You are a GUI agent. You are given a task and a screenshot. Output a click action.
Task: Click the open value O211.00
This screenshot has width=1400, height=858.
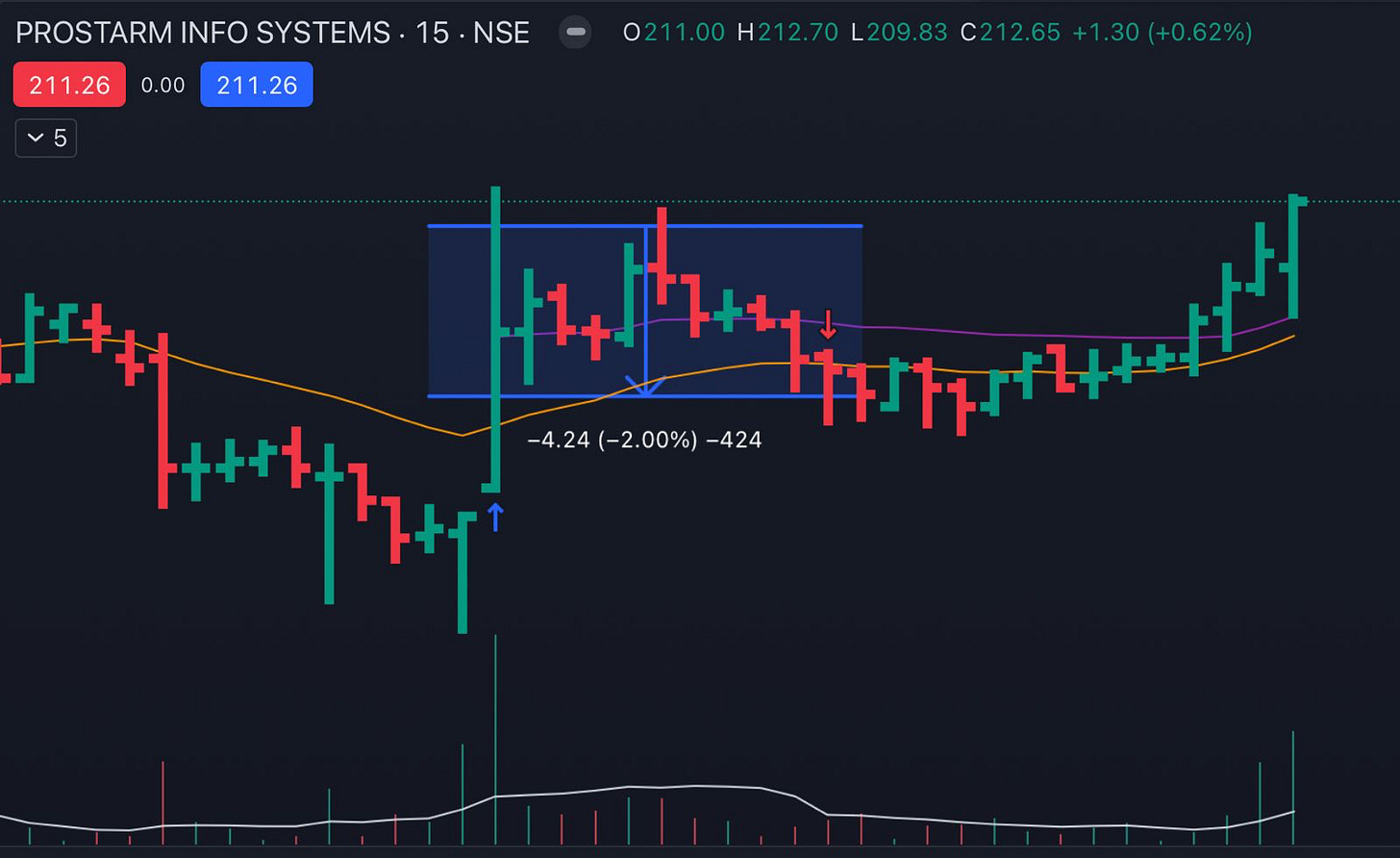point(674,33)
